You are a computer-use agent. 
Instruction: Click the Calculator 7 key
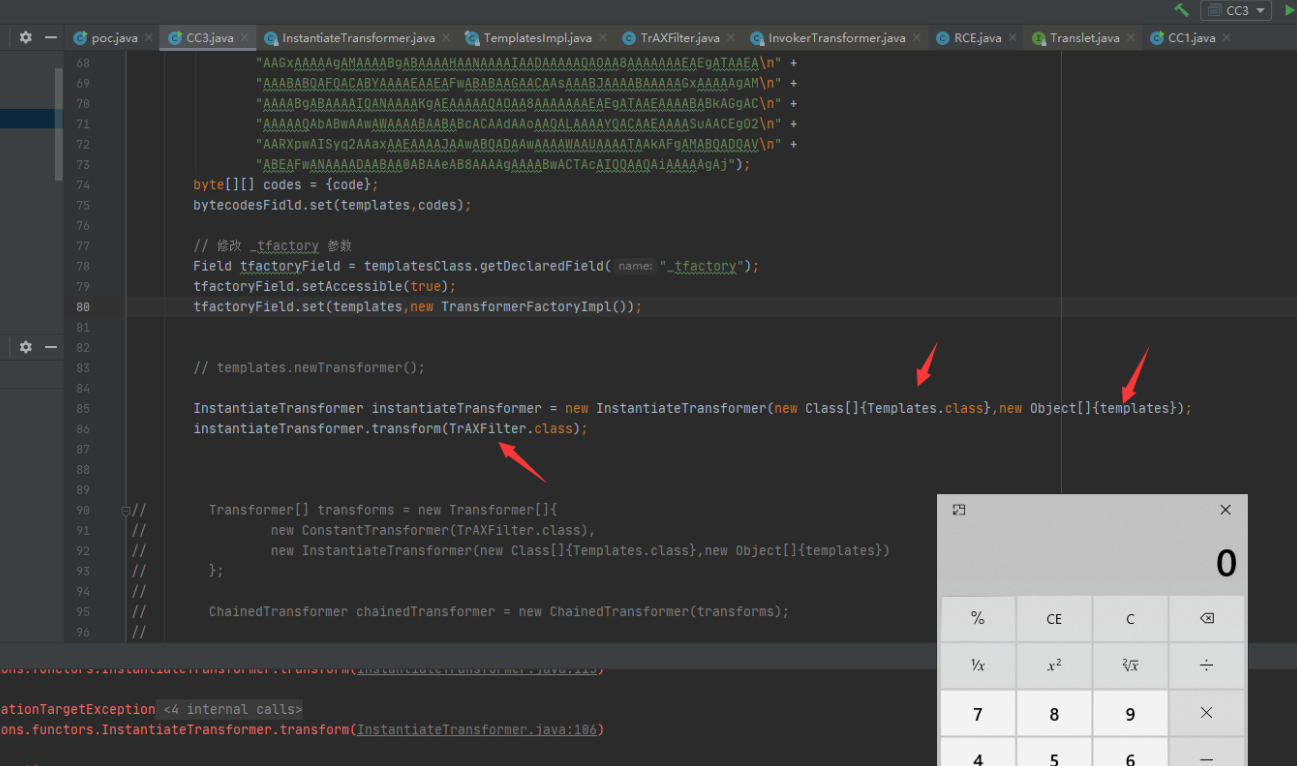tap(978, 713)
